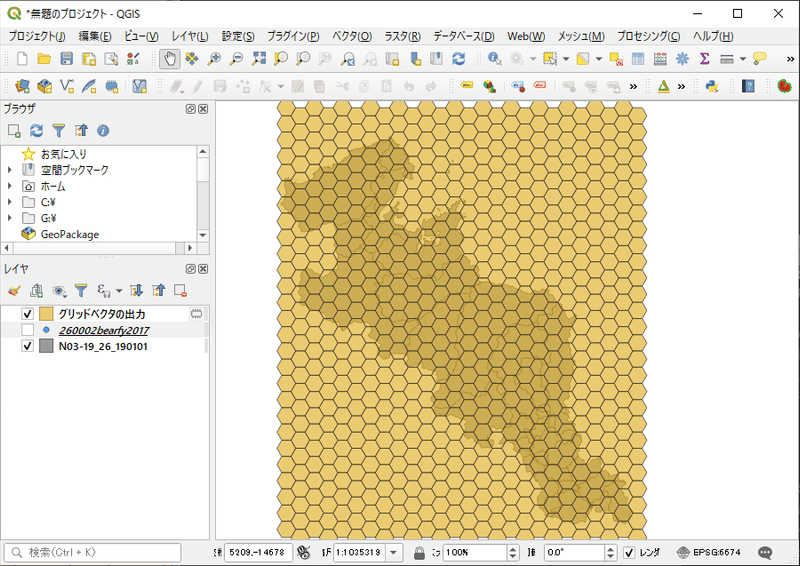The height and width of the screenshot is (566, 800).
Task: Open the Style Manager icon
Action: (133, 59)
